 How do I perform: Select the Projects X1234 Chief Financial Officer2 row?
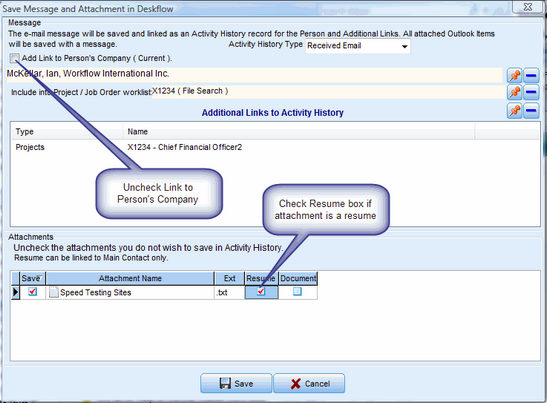275,147
